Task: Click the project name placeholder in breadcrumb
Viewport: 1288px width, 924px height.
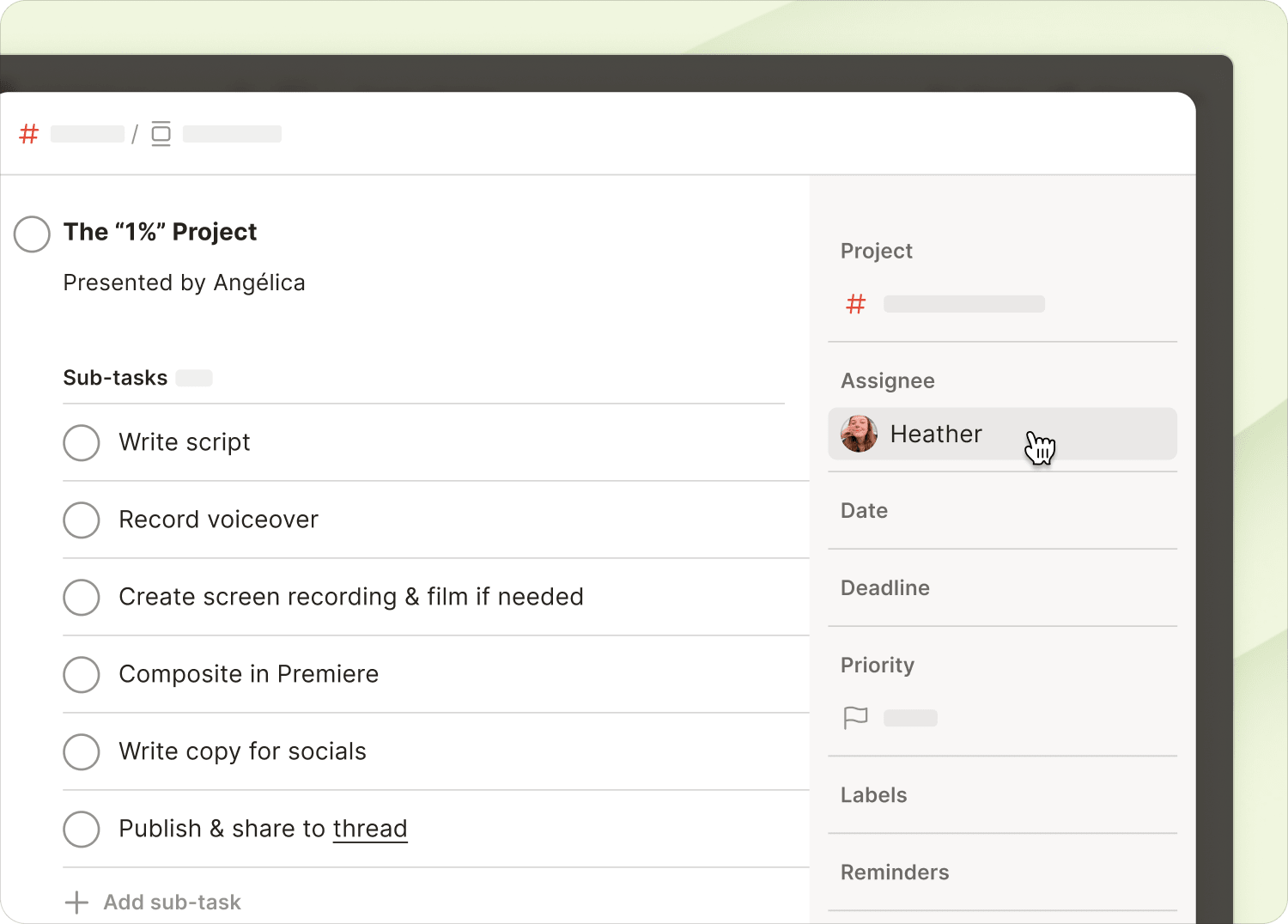Action: 88,134
